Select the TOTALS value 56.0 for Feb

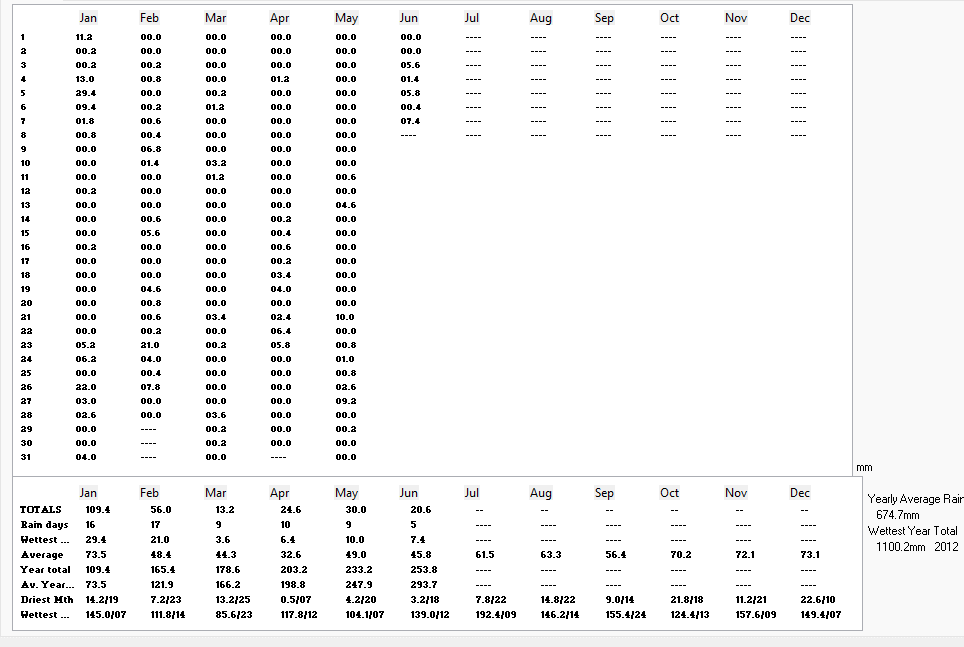161,510
